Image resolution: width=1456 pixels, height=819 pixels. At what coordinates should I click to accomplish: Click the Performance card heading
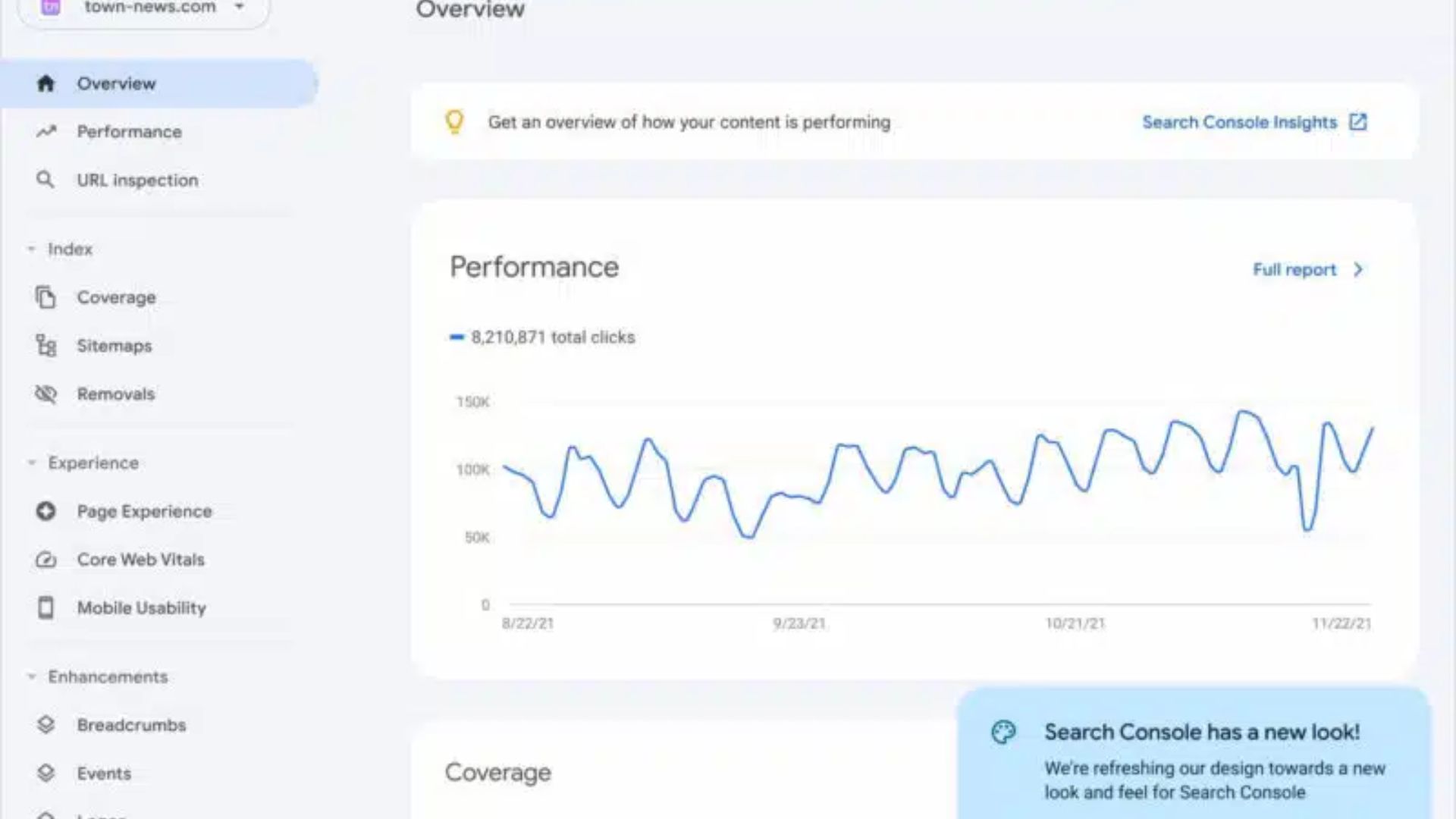(535, 267)
